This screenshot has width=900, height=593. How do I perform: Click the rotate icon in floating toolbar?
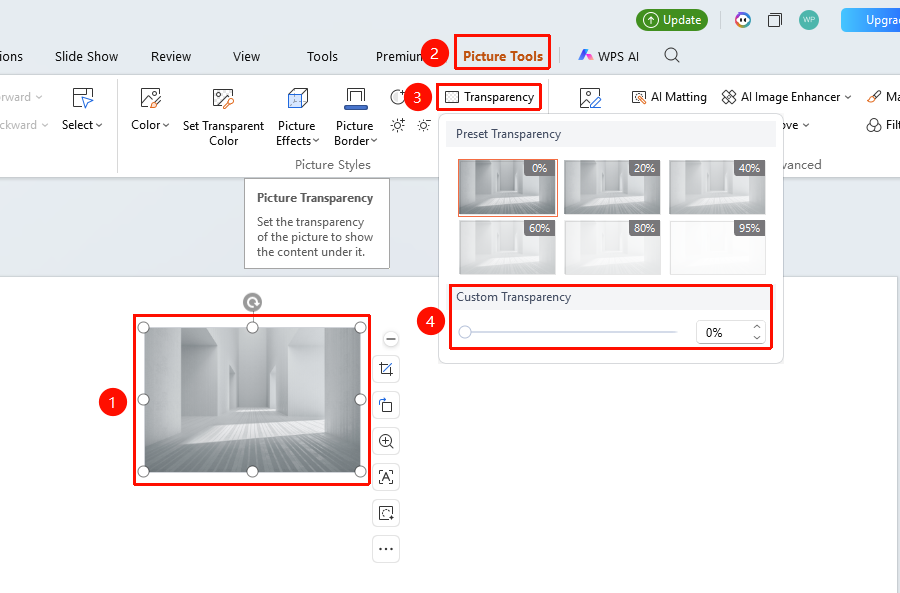[386, 405]
